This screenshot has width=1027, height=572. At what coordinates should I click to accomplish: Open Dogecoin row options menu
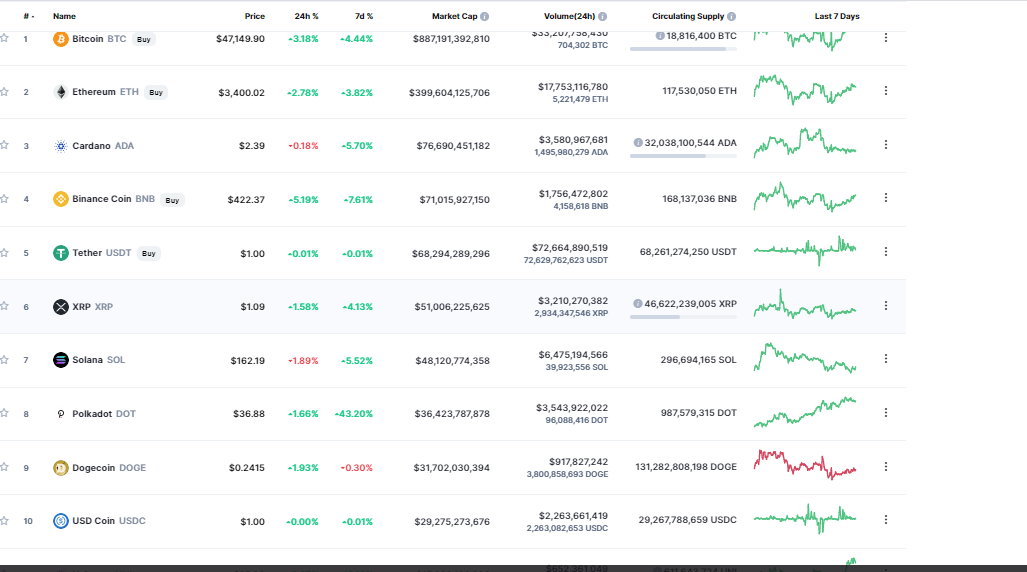[x=886, y=467]
